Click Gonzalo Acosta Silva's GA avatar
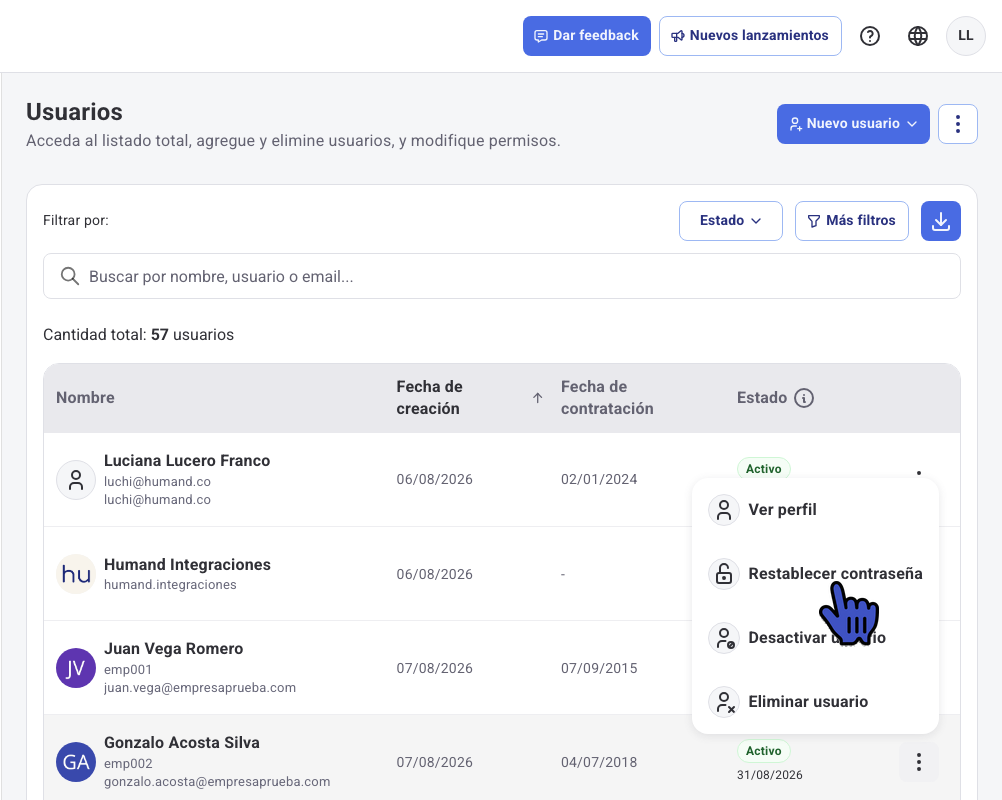Image resolution: width=1002 pixels, height=800 pixels. click(76, 762)
